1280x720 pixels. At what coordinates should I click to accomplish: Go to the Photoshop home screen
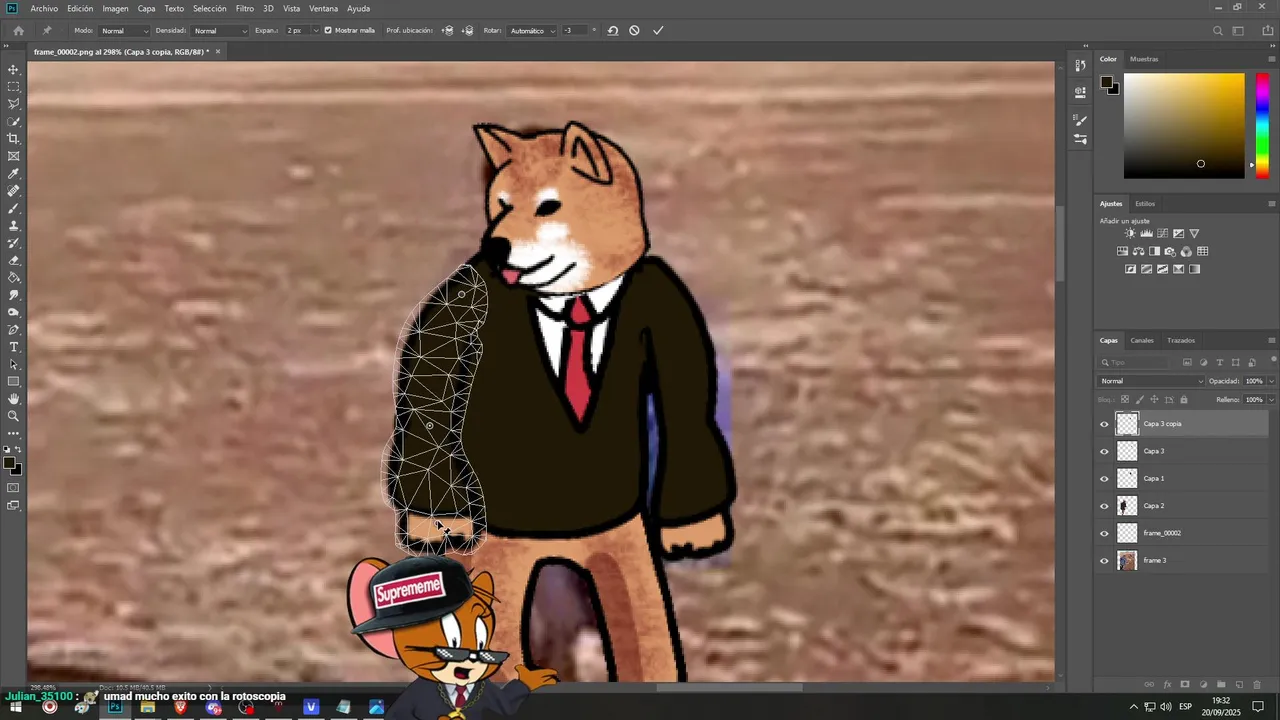18,30
